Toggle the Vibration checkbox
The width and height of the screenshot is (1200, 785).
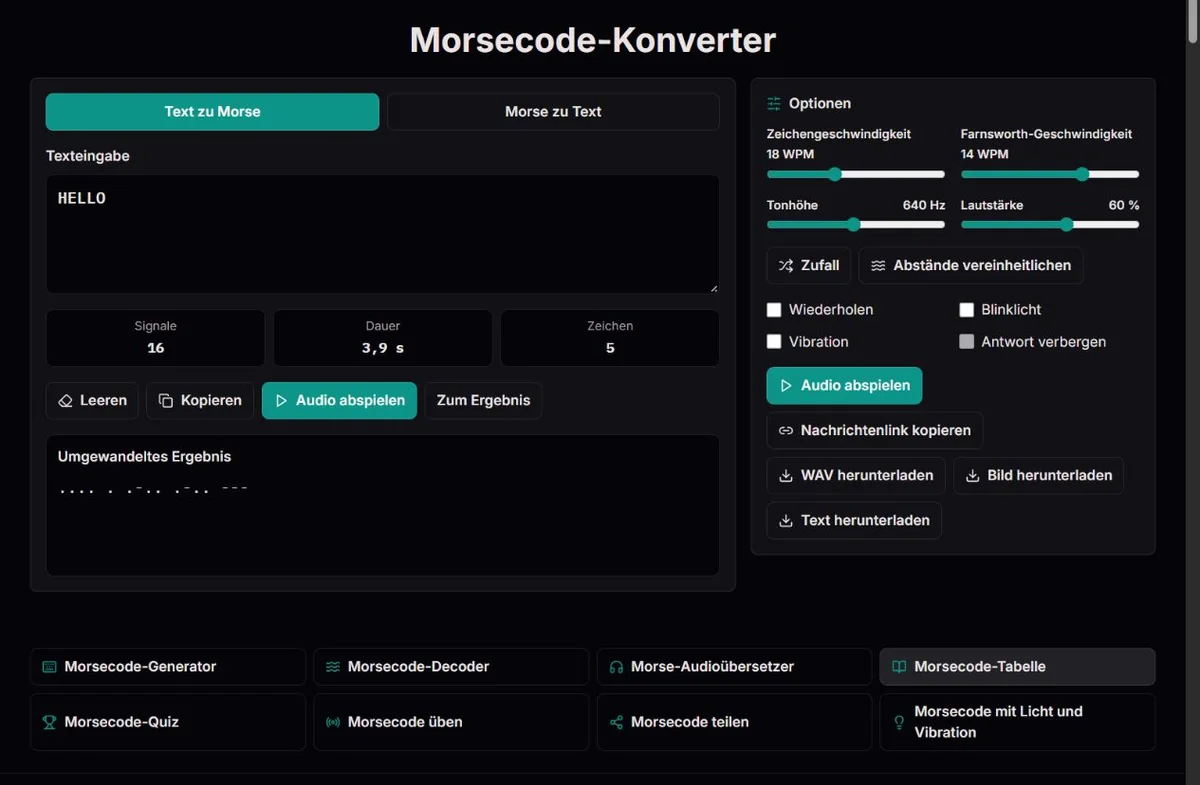tap(774, 342)
